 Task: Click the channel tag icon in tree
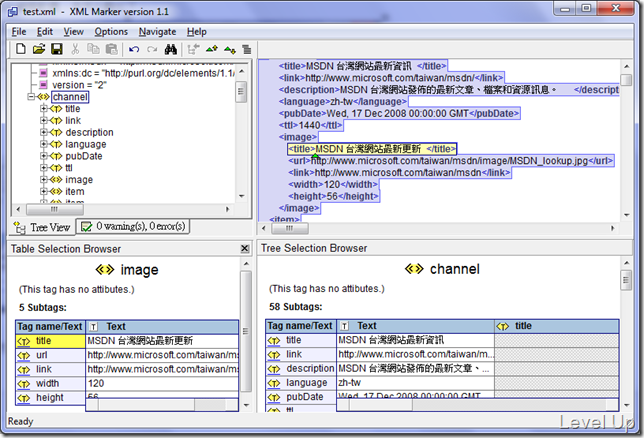[44, 97]
